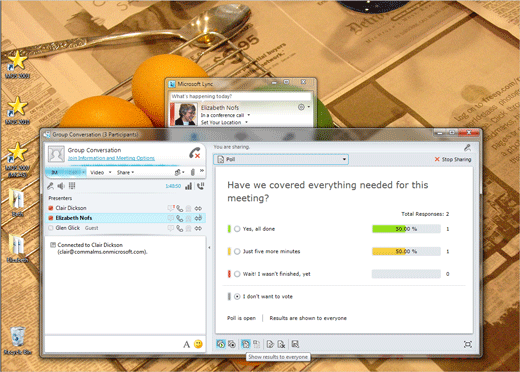The width and height of the screenshot is (520, 372).
Task: Open the Poll sharing content dropdown
Action: pos(281,159)
